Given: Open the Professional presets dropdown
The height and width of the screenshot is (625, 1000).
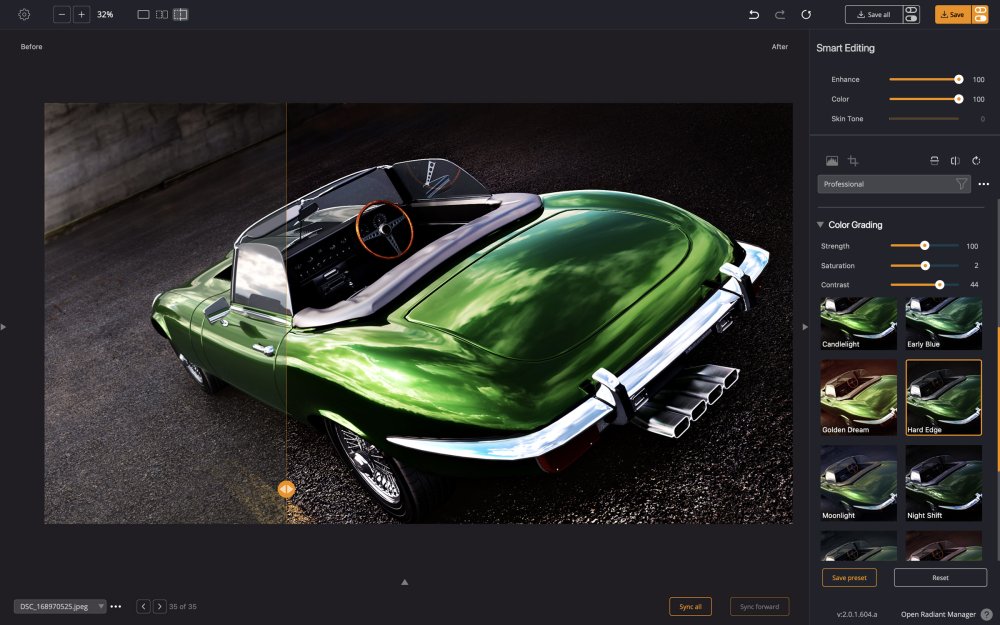Looking at the screenshot, I should click(x=894, y=184).
